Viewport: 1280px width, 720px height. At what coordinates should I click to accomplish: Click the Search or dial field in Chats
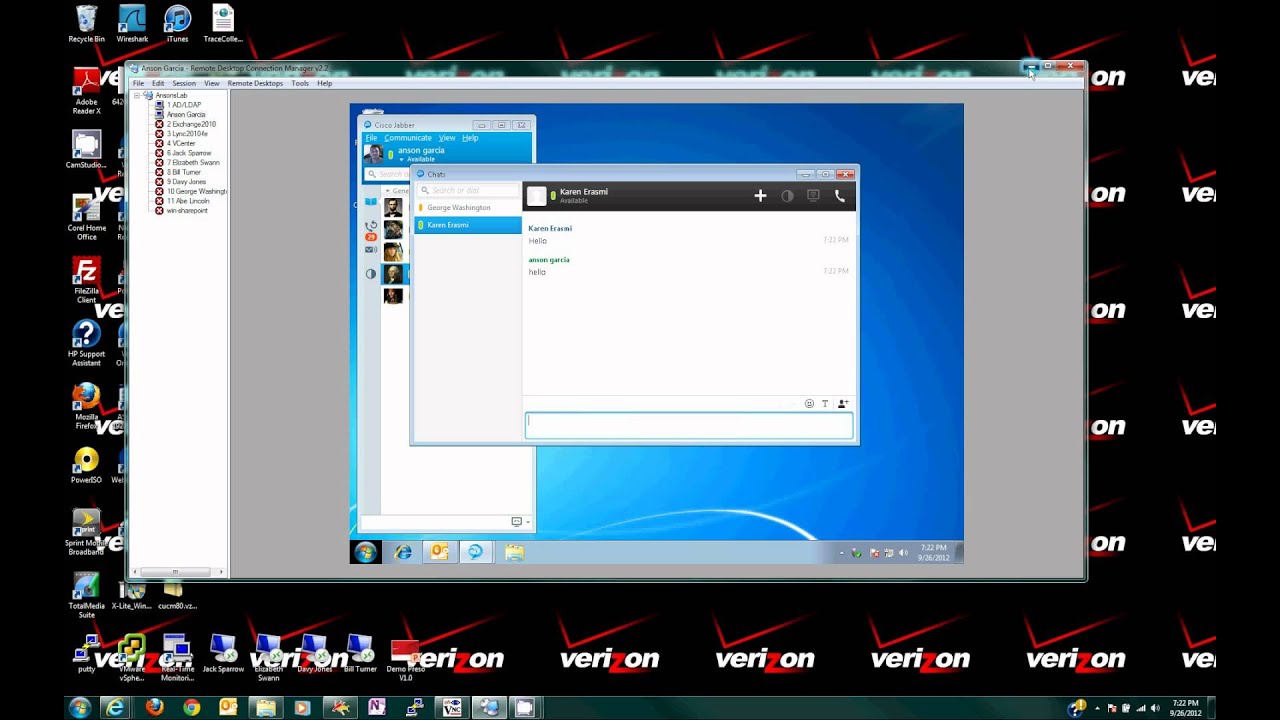coord(468,190)
